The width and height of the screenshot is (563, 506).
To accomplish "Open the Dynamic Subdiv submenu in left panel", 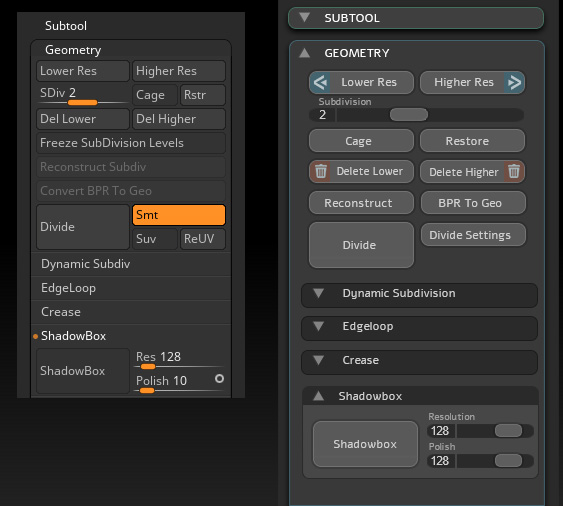I will 131,264.
